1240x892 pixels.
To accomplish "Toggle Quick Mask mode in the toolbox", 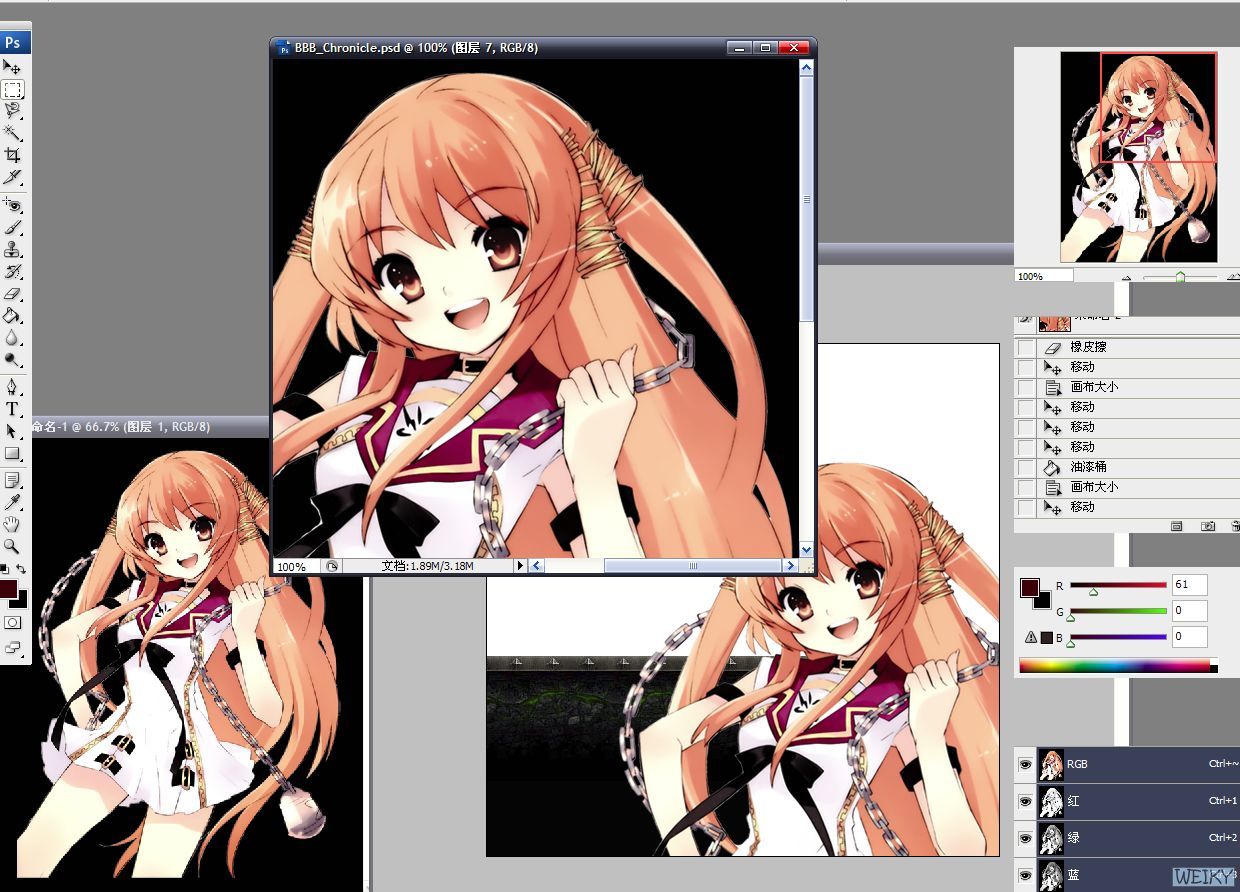I will tap(13, 622).
